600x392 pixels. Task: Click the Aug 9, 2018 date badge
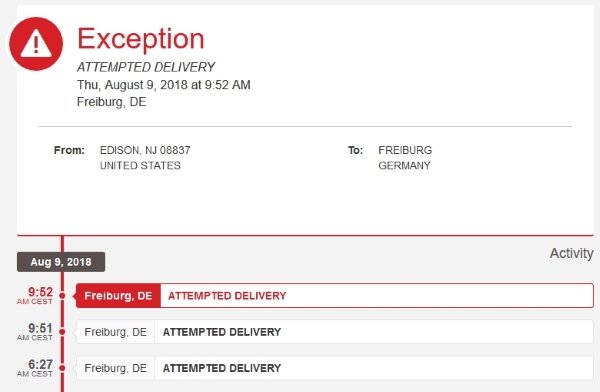(x=61, y=262)
